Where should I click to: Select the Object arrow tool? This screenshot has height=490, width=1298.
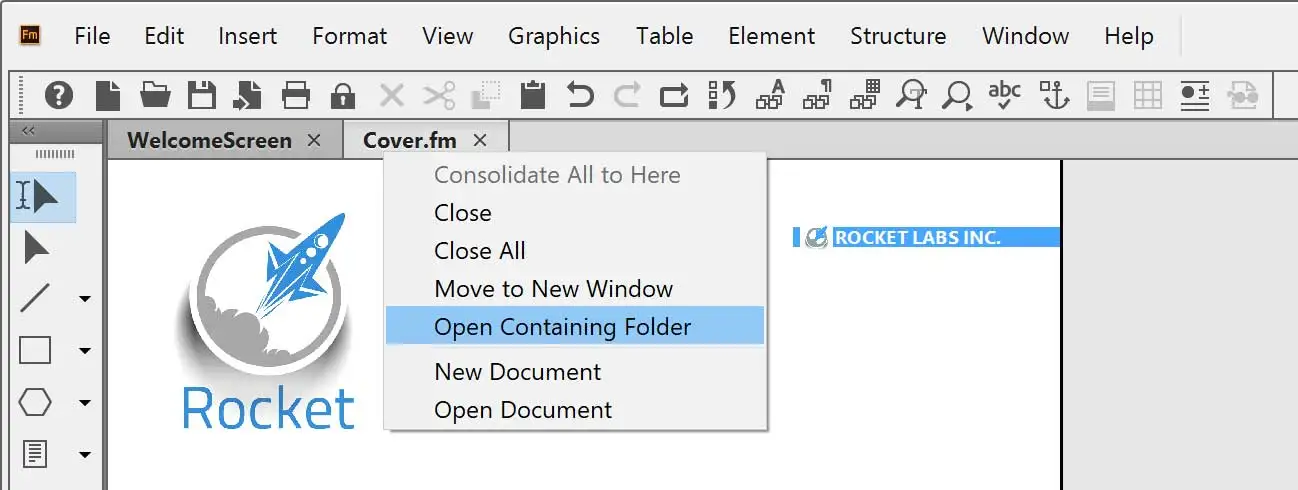pyautogui.click(x=37, y=247)
